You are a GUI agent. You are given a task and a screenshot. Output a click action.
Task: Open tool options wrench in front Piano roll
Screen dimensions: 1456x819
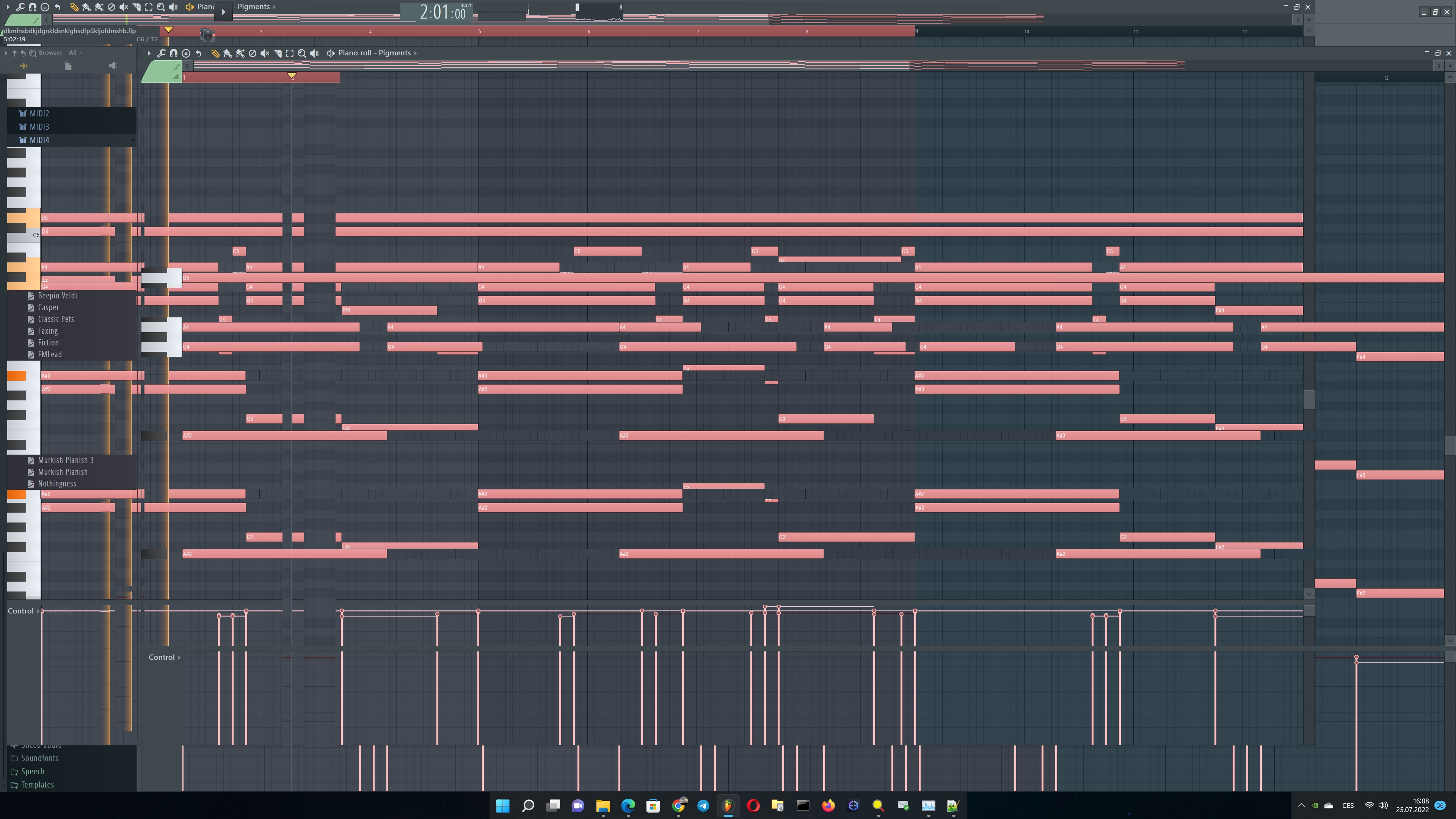161,53
